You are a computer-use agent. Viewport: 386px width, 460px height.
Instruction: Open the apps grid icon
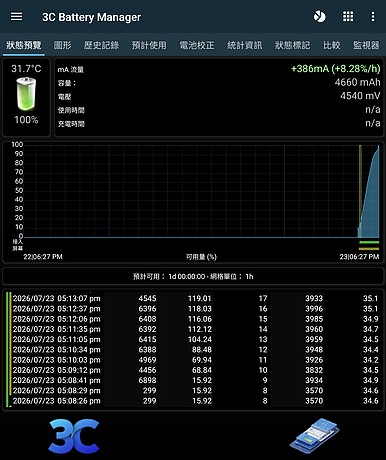(348, 16)
